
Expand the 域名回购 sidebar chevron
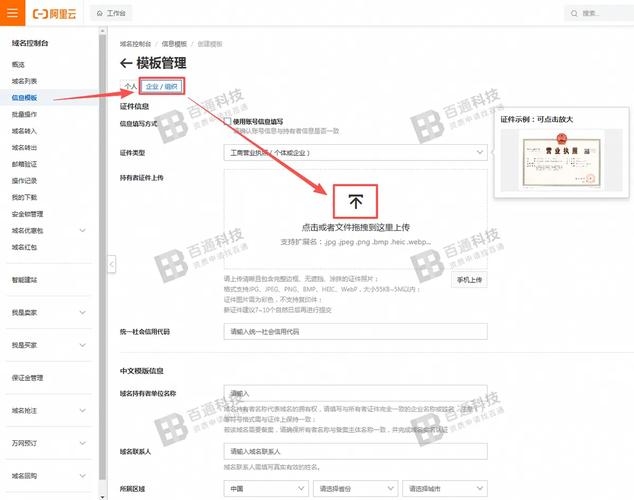(82, 476)
